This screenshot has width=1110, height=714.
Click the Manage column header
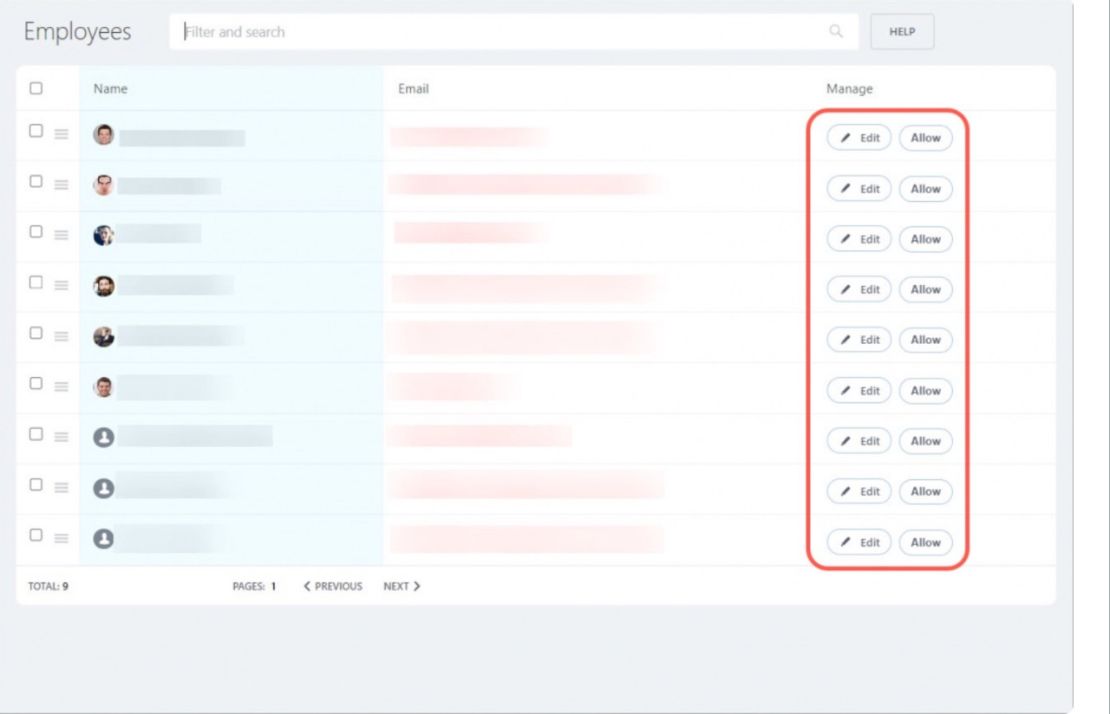pos(849,88)
